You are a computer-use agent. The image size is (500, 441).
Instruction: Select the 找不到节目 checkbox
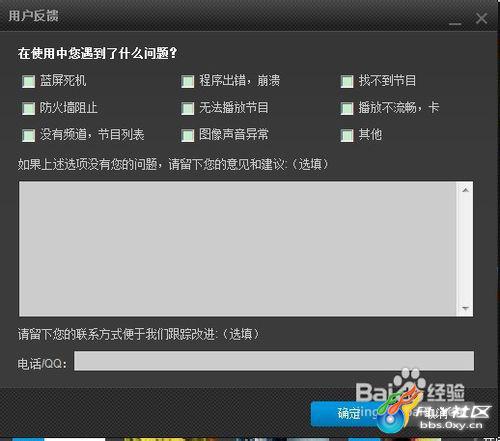point(347,81)
